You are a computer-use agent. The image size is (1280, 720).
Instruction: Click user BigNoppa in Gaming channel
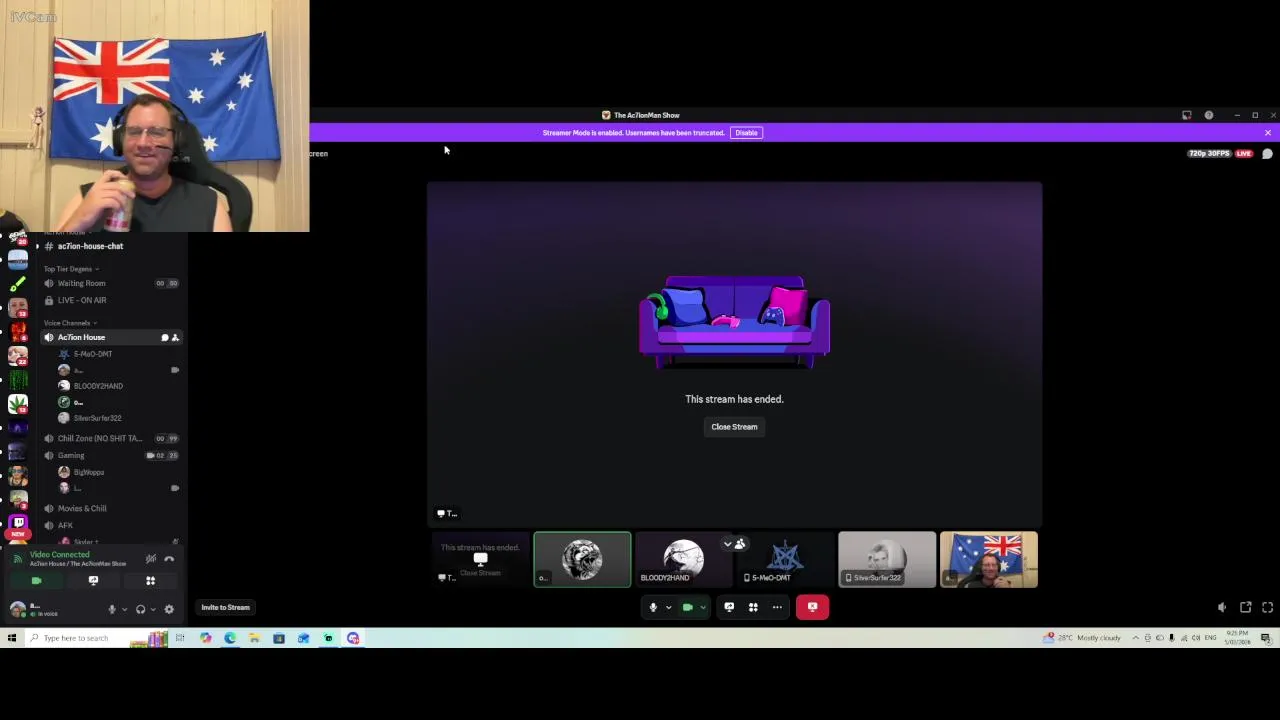(88, 472)
